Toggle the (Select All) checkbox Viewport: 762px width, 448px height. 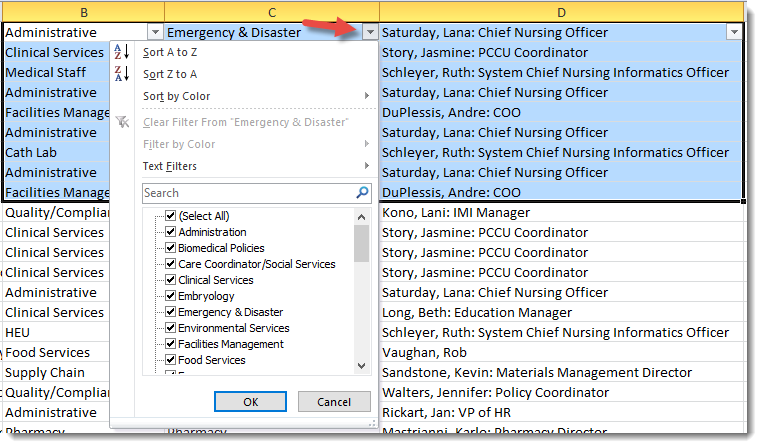pos(170,216)
